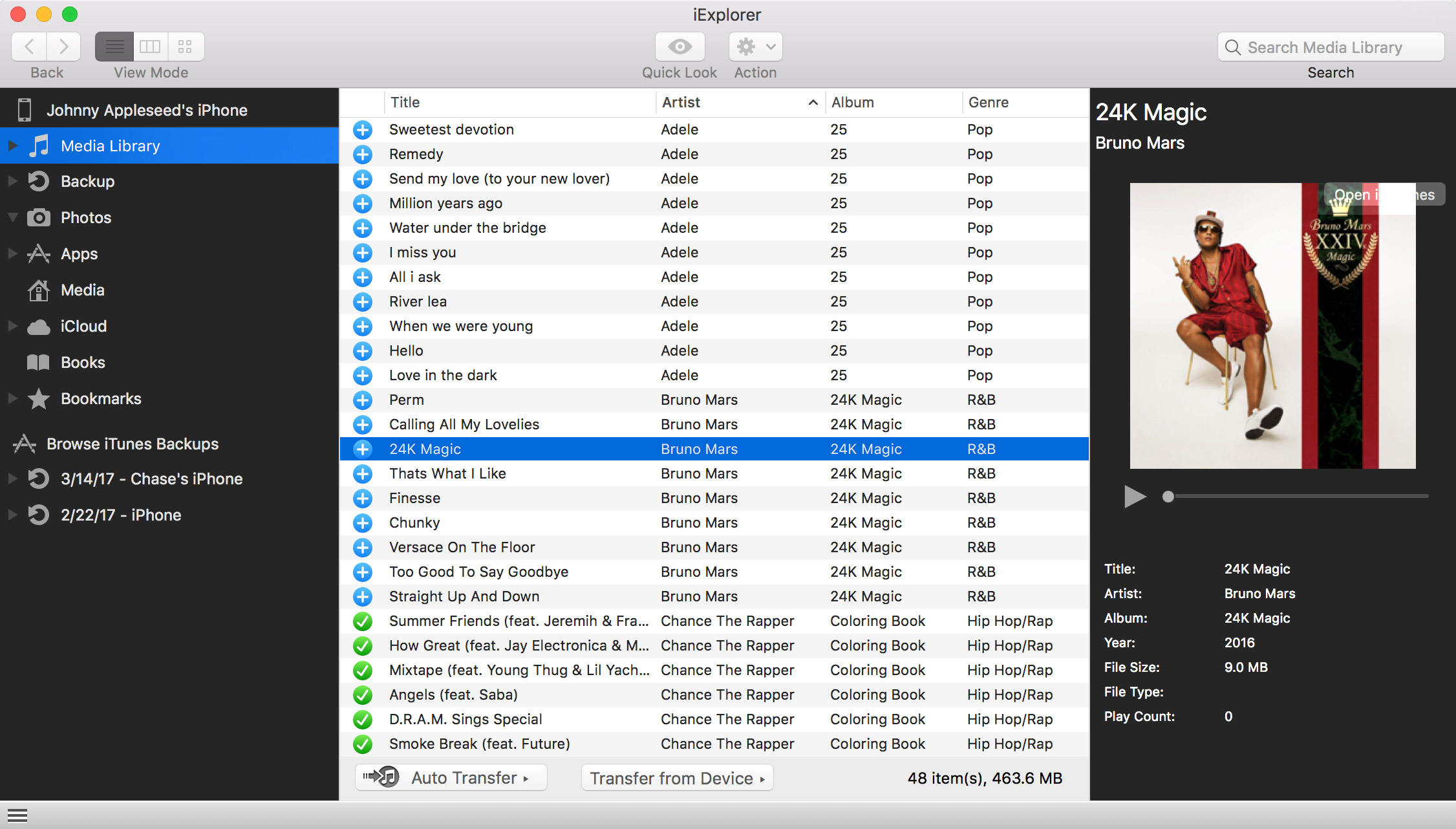
Task: Collapse the Photos tree item
Action: click(12, 217)
